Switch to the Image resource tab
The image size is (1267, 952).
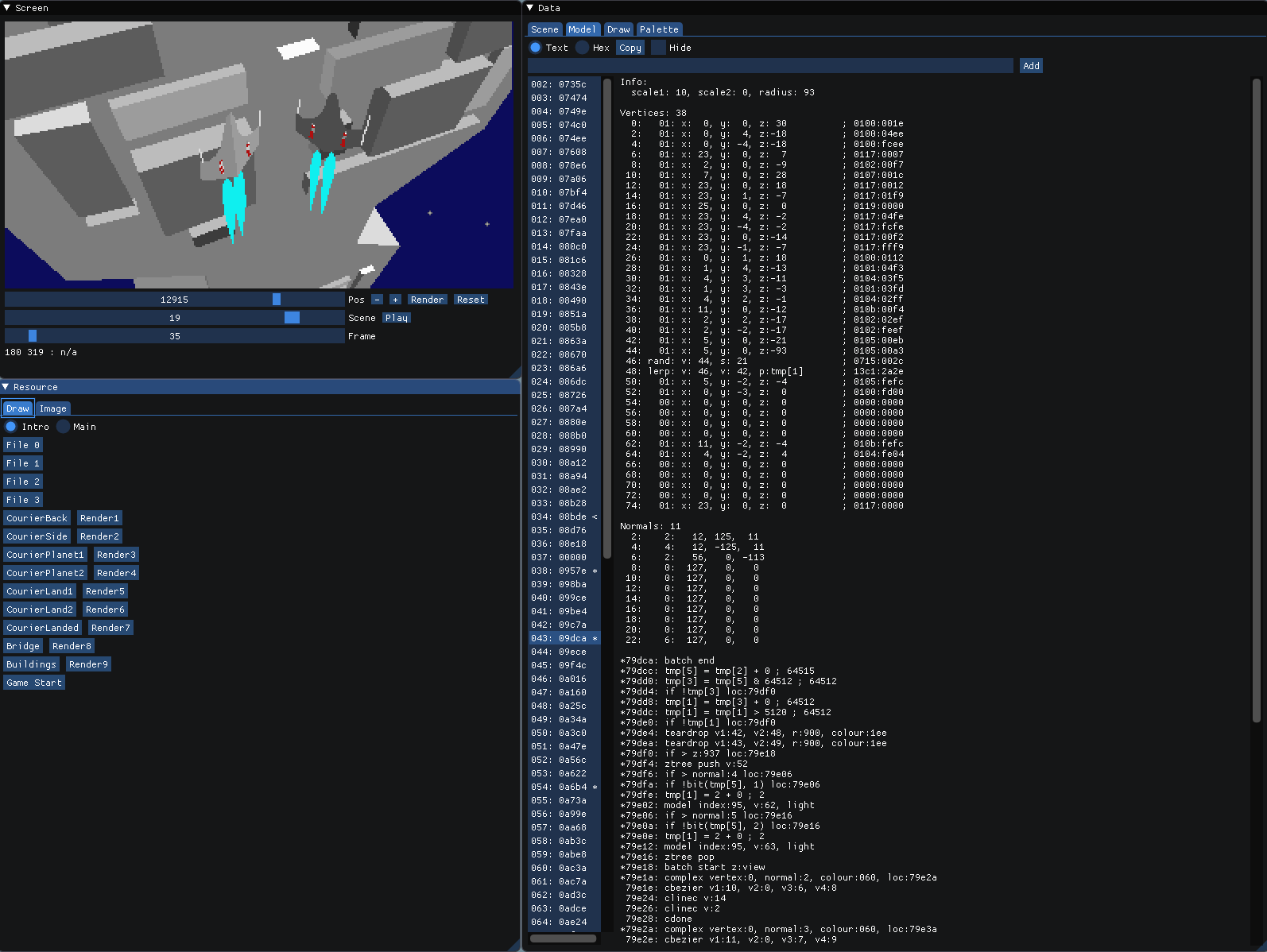tap(53, 408)
